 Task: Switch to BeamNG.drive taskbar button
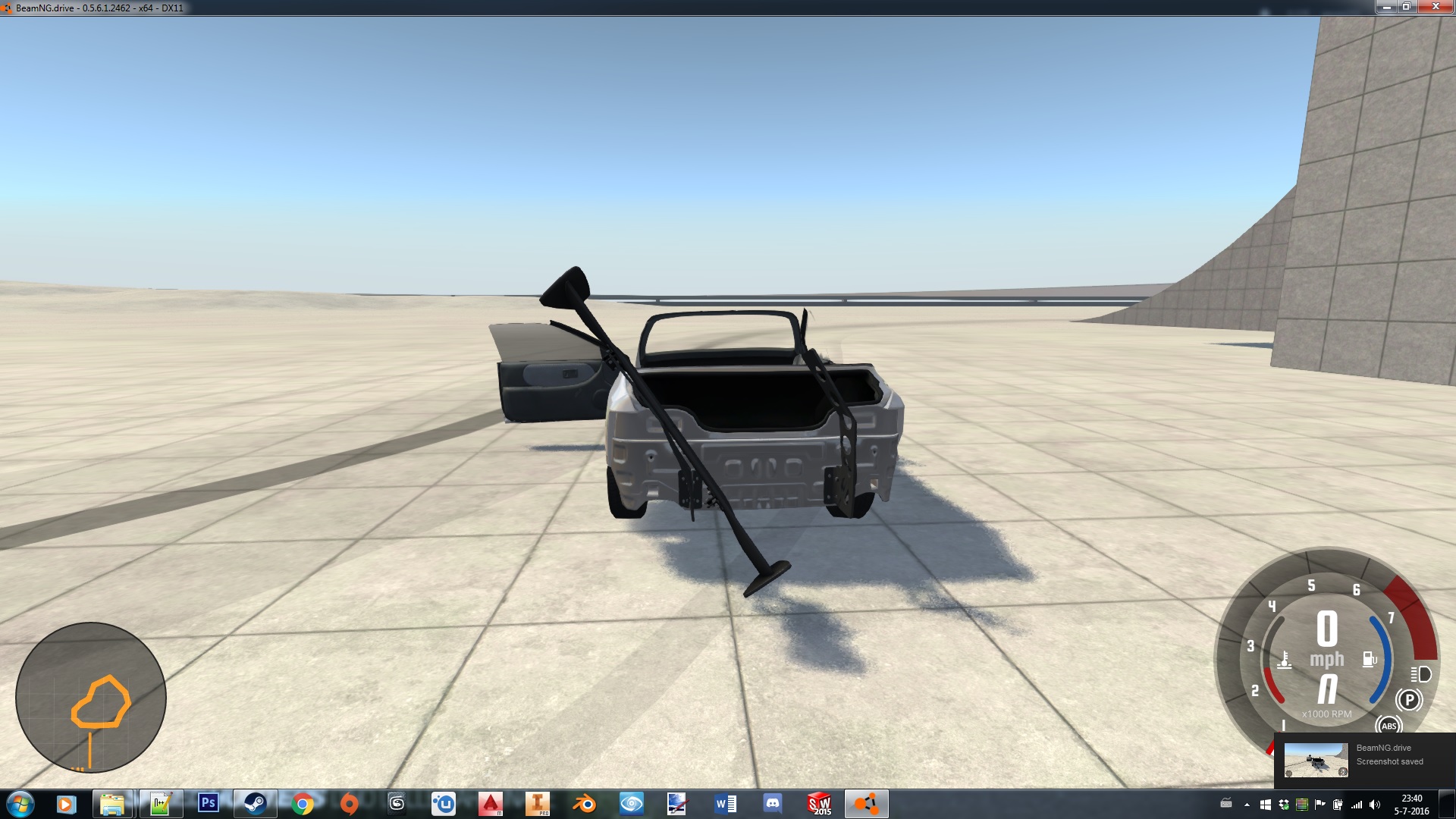tap(866, 804)
